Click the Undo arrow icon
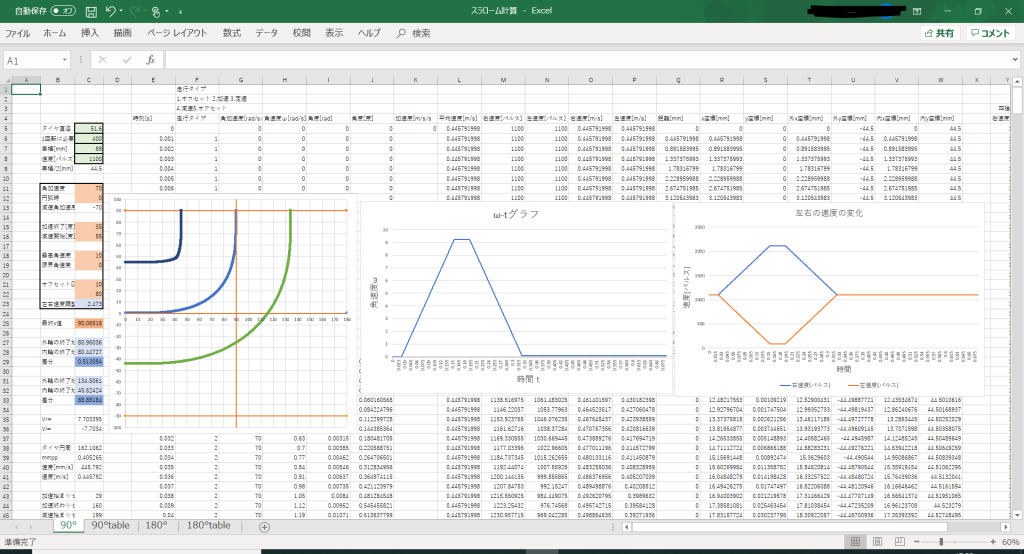This screenshot has height=554, width=1024. (x=110, y=11)
